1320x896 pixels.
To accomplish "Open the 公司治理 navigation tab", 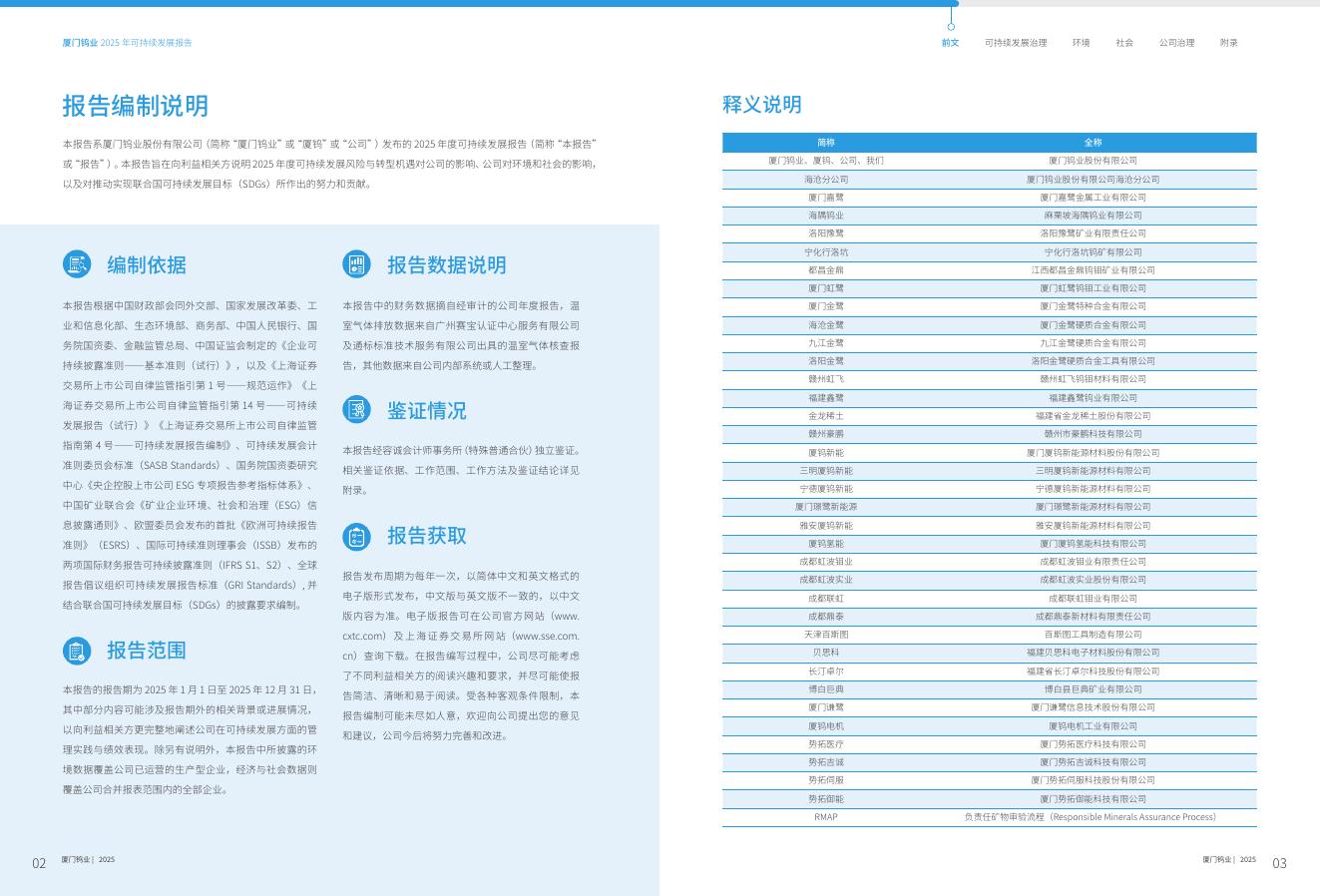I will (1176, 43).
